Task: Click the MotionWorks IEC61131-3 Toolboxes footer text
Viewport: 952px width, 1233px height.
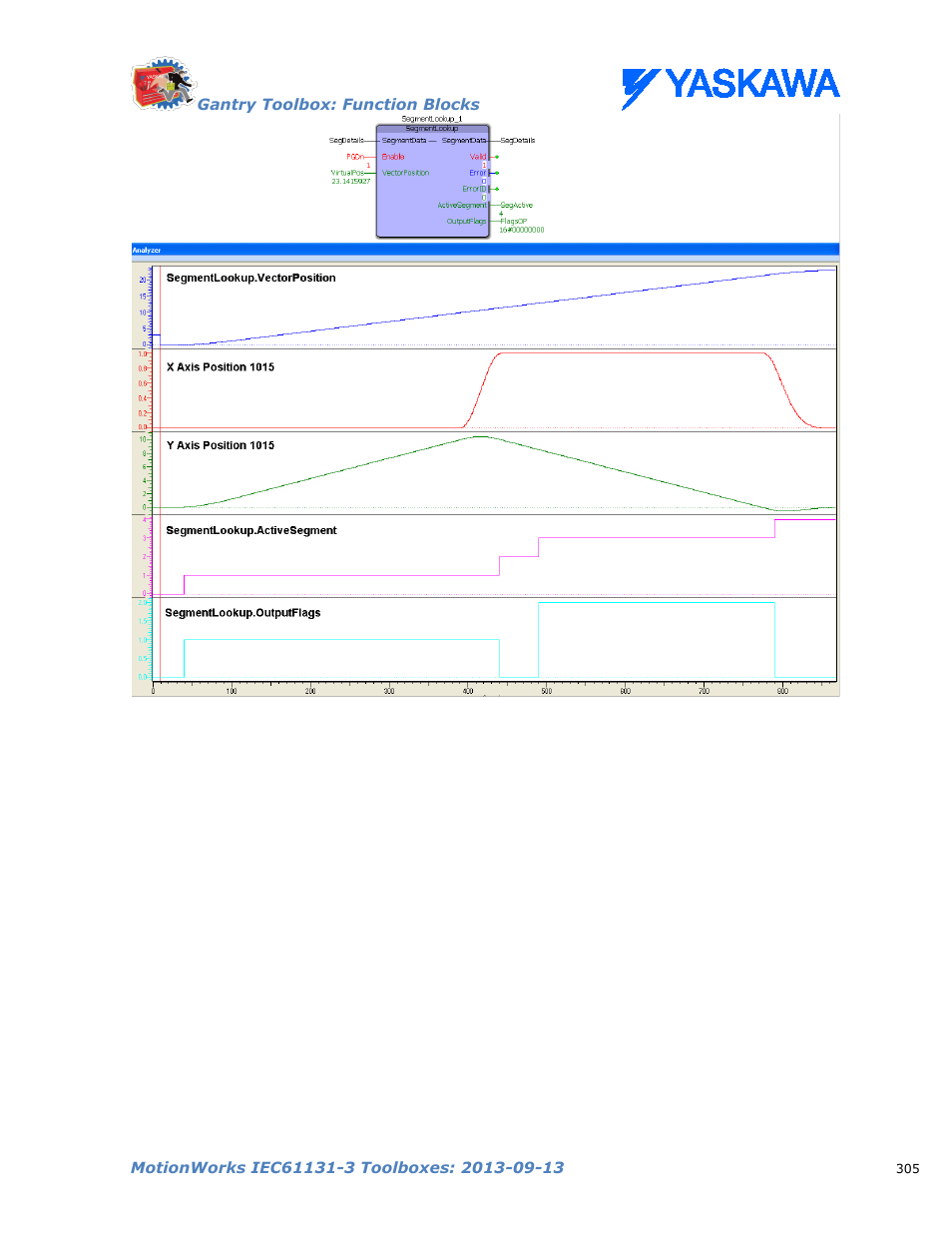Action: 347,1167
